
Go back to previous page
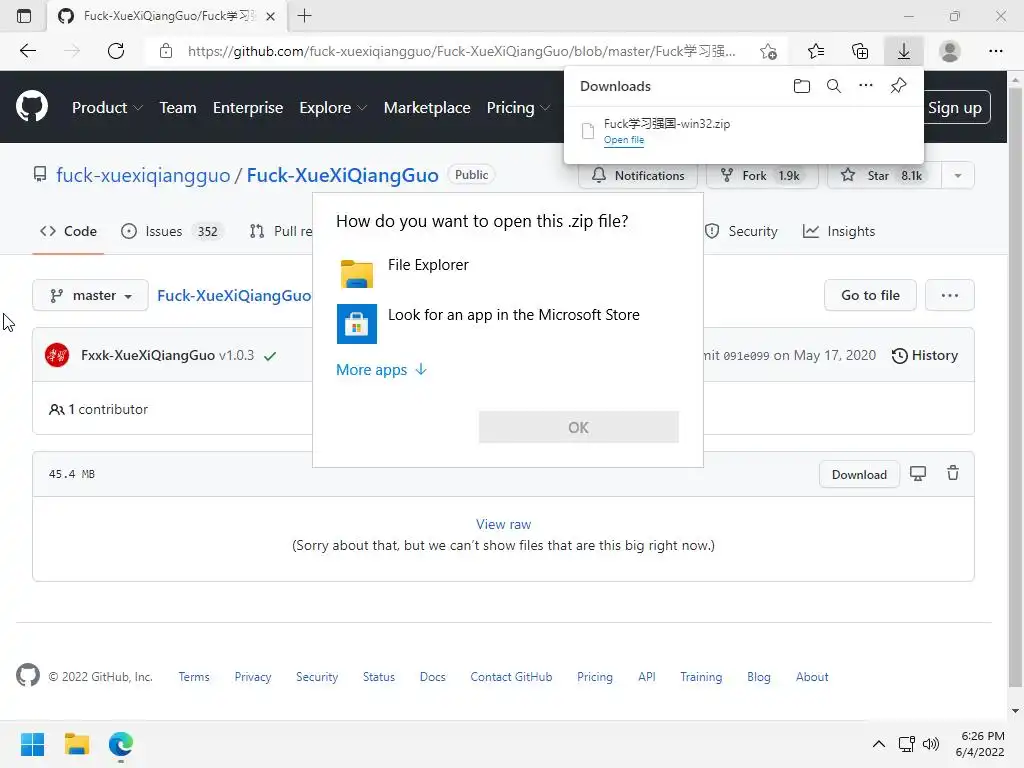point(27,51)
